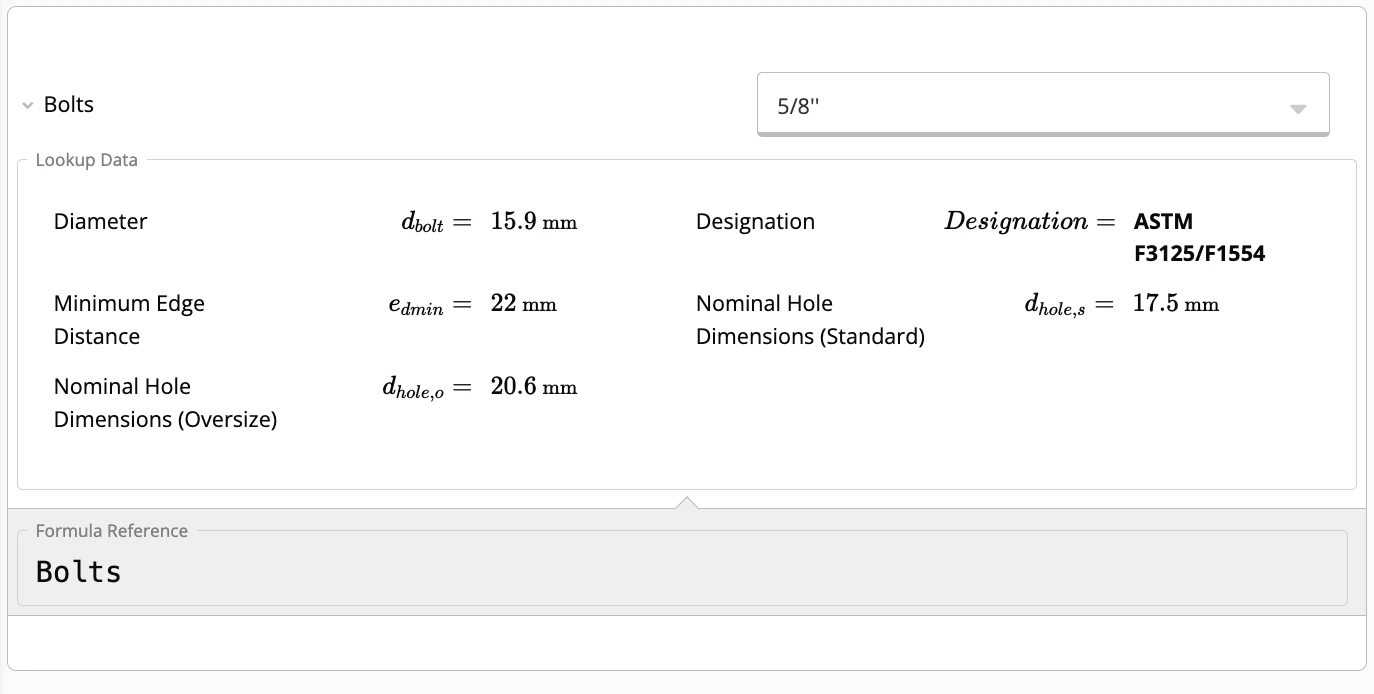Select the Lookup Data legend text

87,160
